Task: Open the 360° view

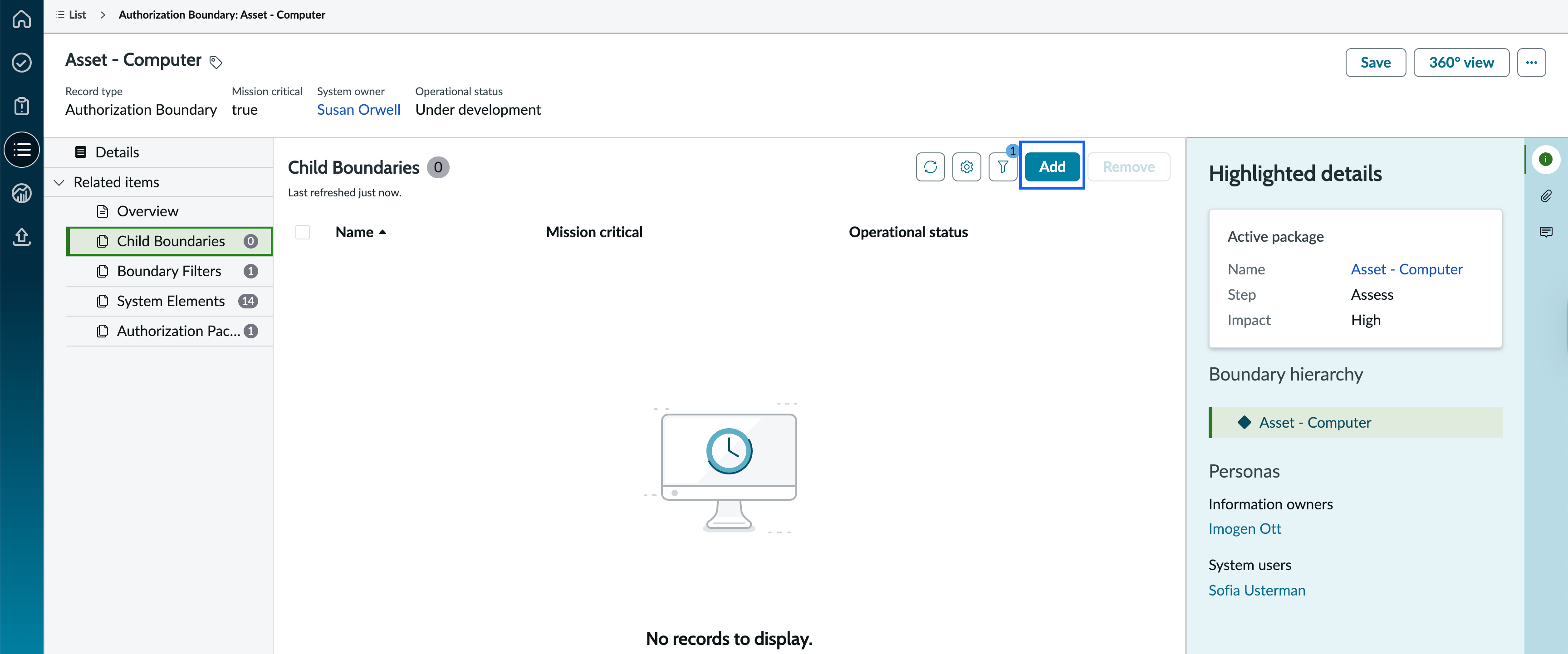Action: click(x=1461, y=63)
